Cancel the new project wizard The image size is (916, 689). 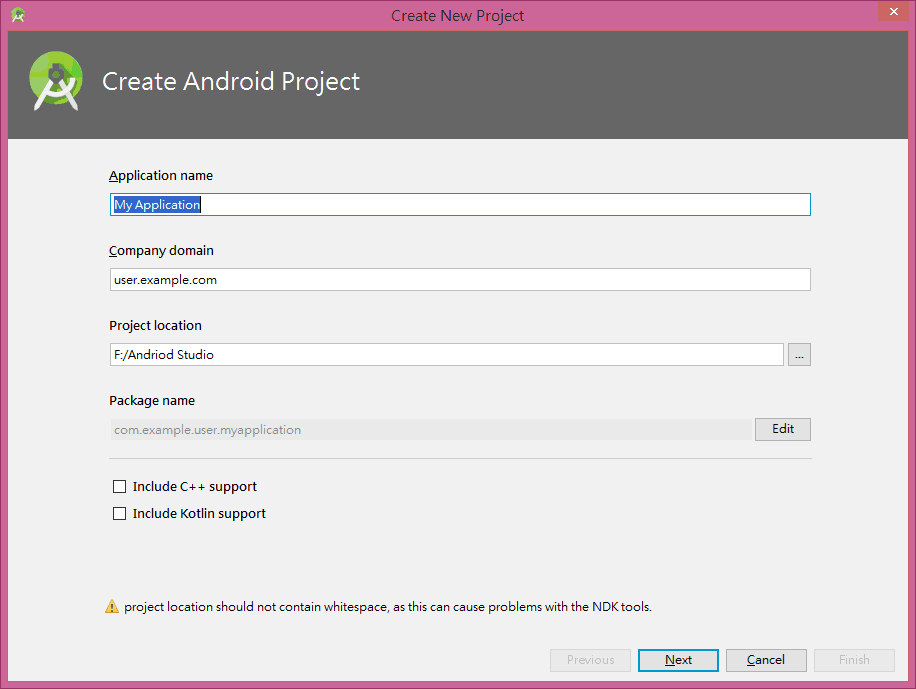(766, 660)
